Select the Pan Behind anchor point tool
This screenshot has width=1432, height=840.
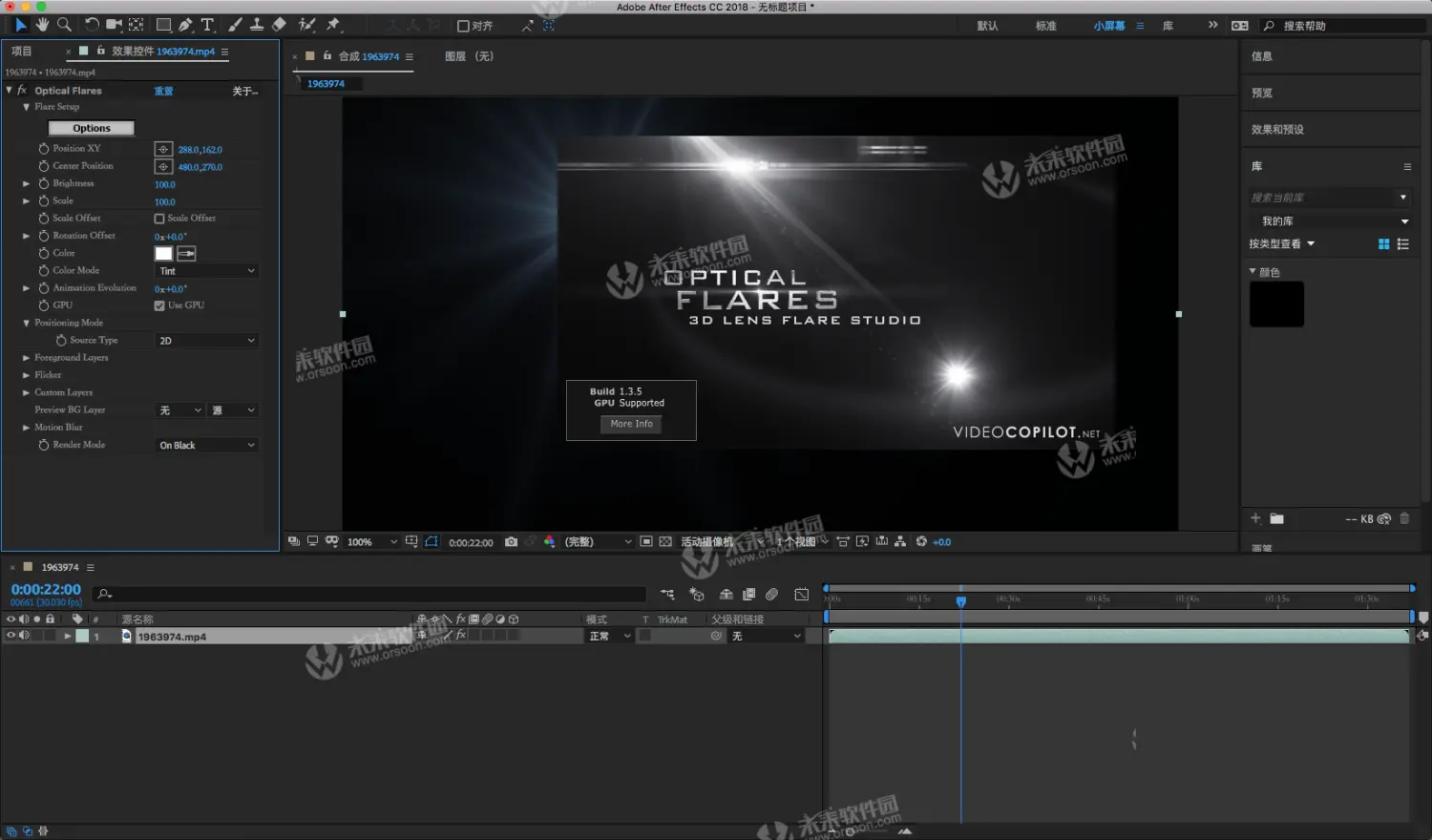(x=137, y=25)
